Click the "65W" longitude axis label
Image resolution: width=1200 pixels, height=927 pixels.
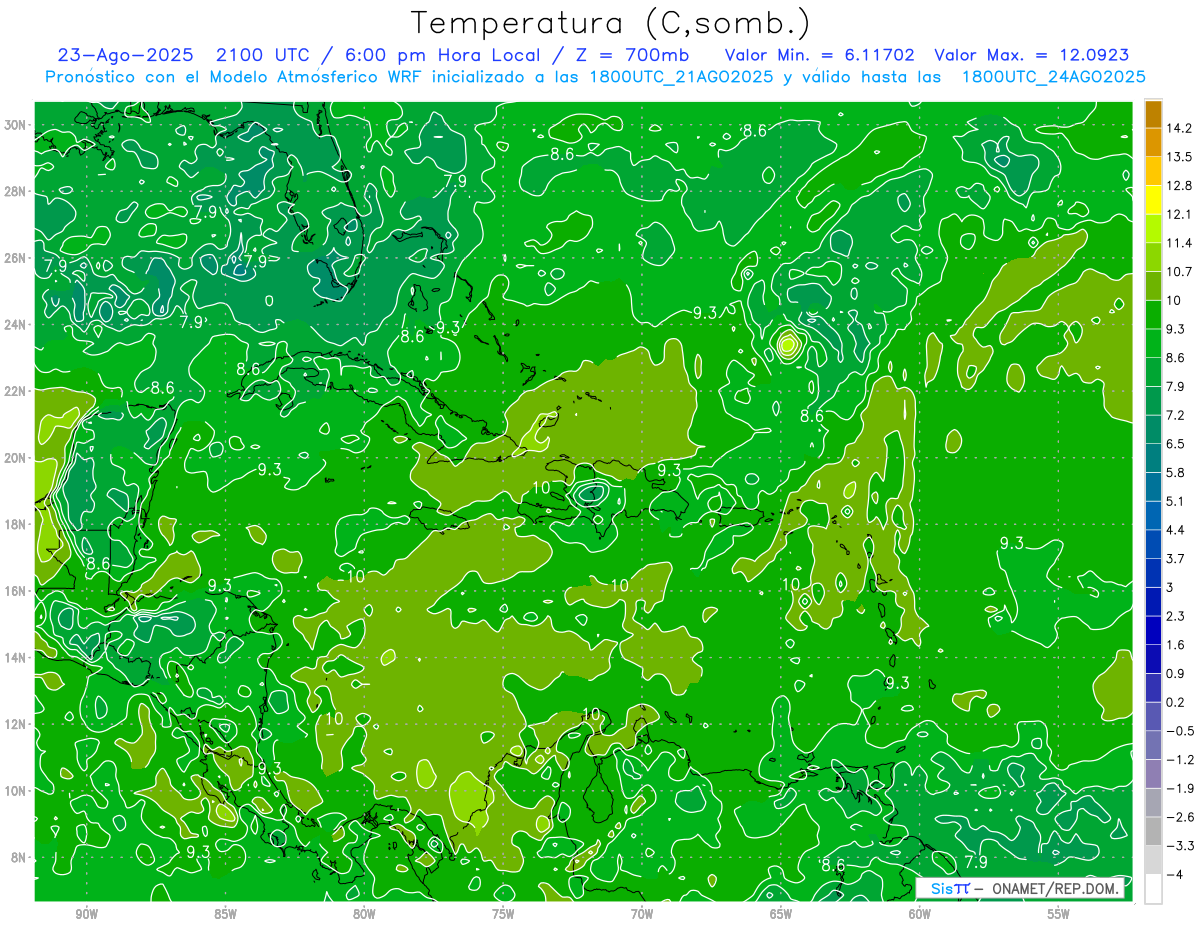point(781,914)
